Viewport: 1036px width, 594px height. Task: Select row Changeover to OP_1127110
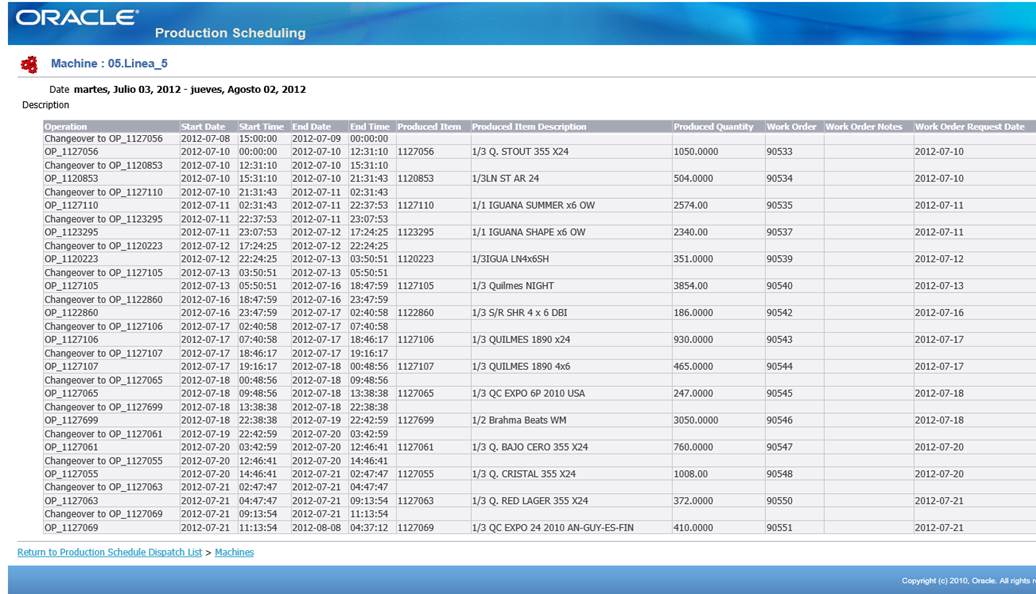coord(539,192)
